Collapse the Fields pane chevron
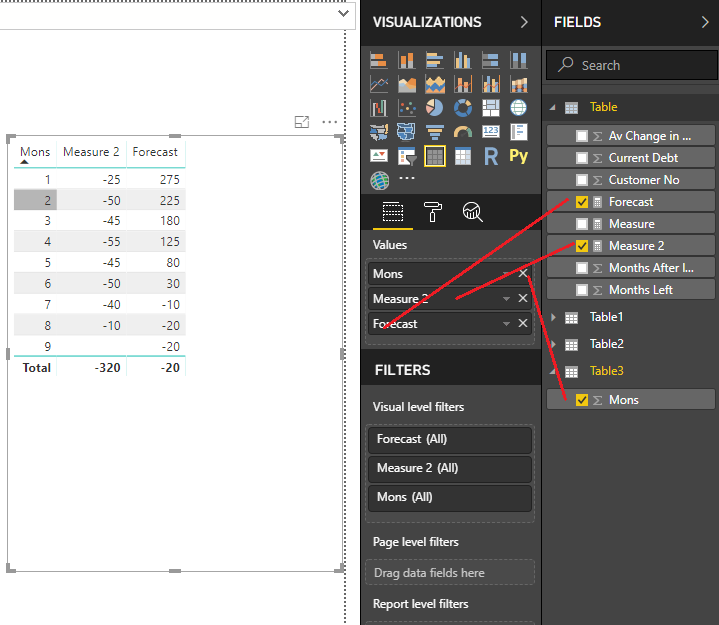 coord(705,22)
